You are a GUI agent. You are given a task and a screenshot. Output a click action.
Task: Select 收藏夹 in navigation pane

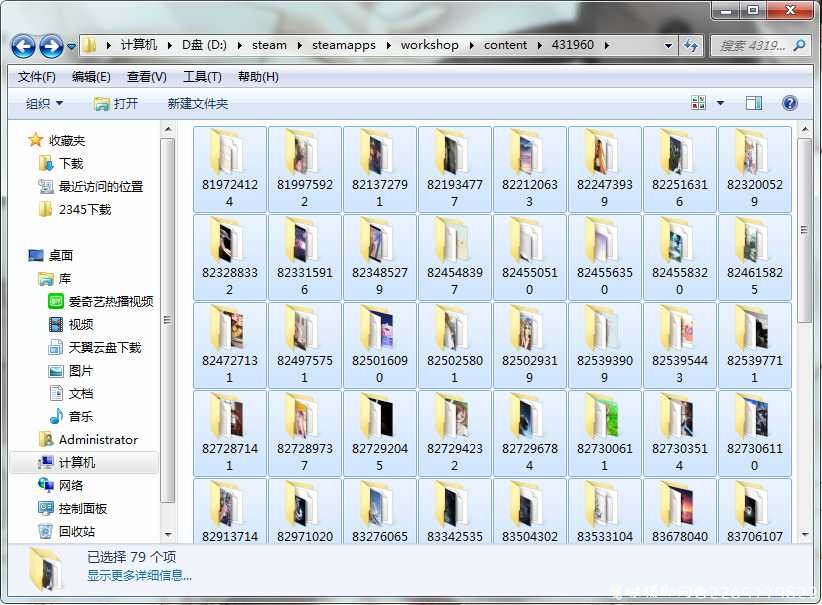pos(67,141)
